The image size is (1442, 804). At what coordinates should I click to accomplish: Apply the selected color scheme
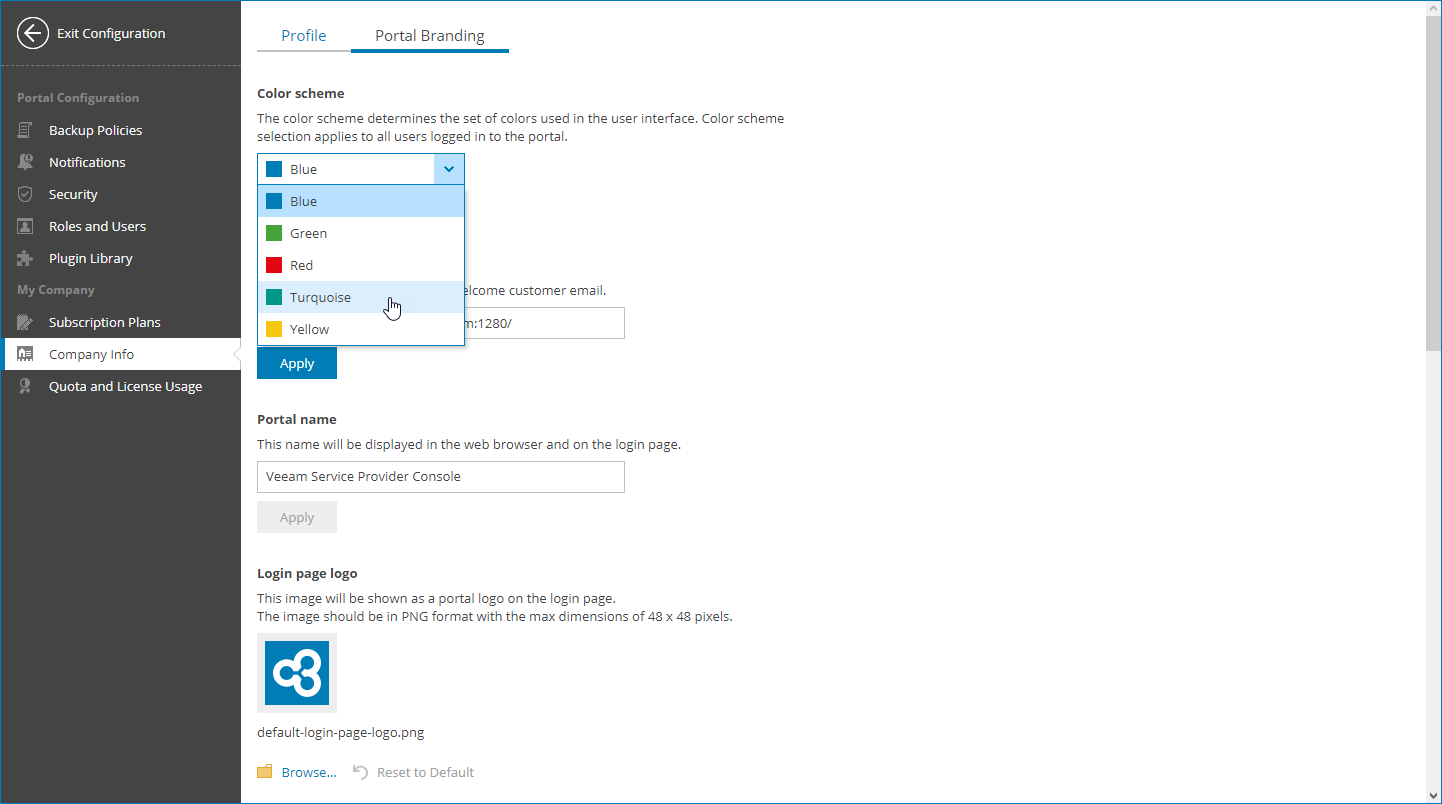tap(296, 362)
